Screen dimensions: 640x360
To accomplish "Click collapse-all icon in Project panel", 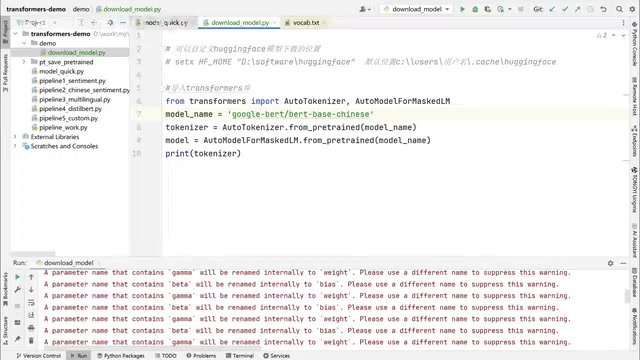I will tap(94, 22).
